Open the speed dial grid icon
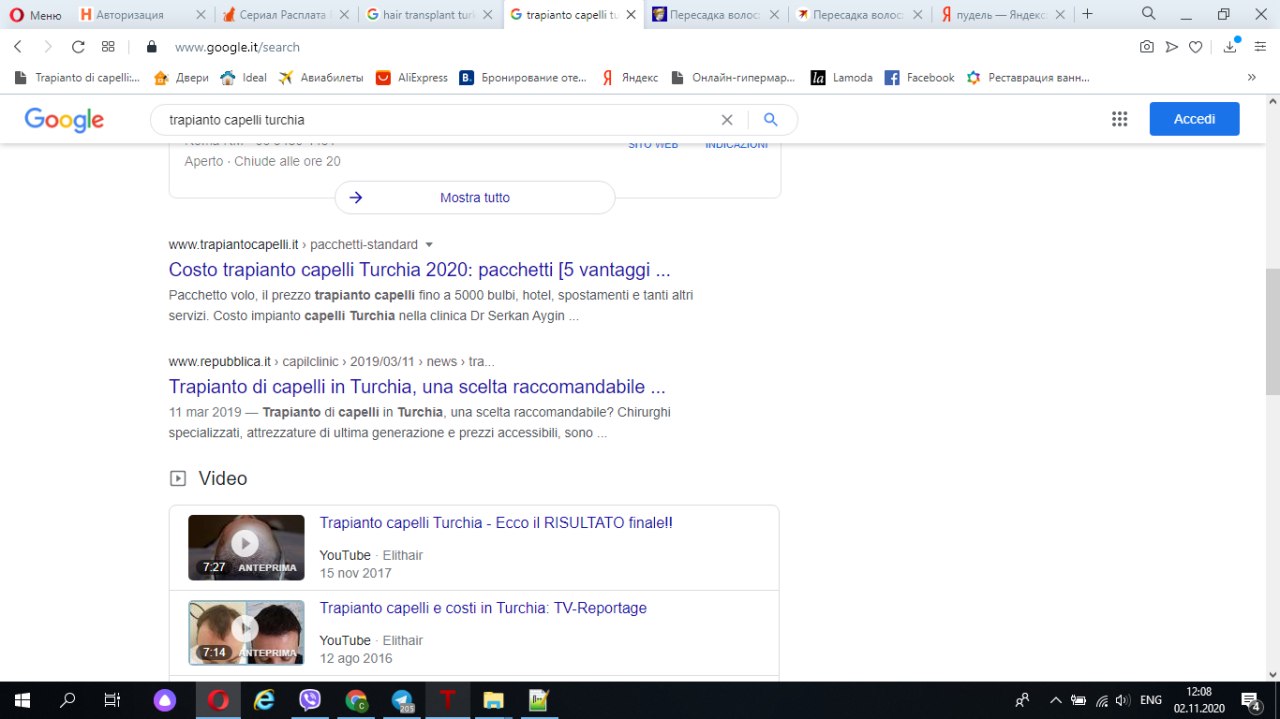The height and width of the screenshot is (719, 1280). pos(108,47)
